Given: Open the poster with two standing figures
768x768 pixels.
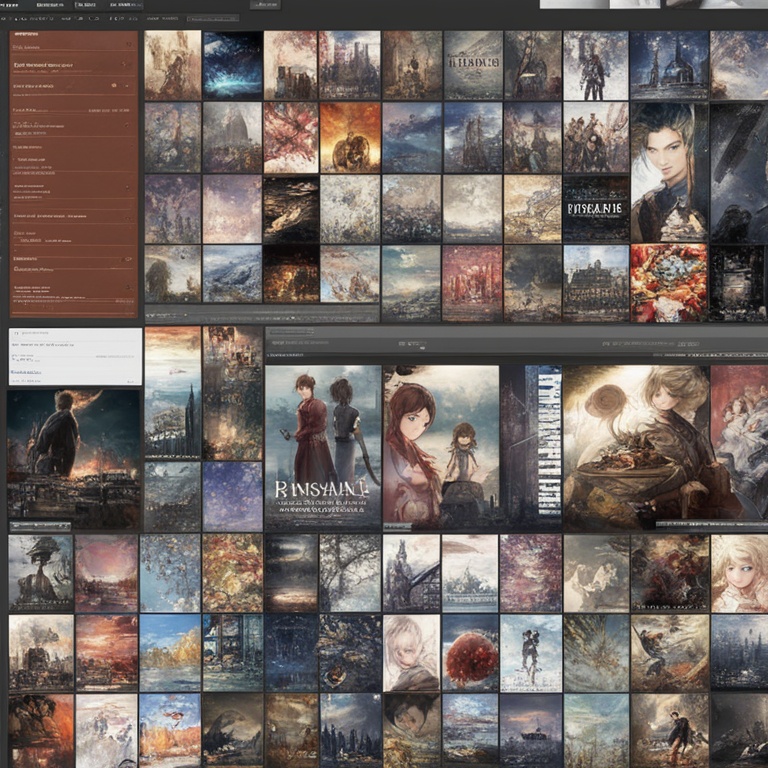Looking at the screenshot, I should click(323, 448).
